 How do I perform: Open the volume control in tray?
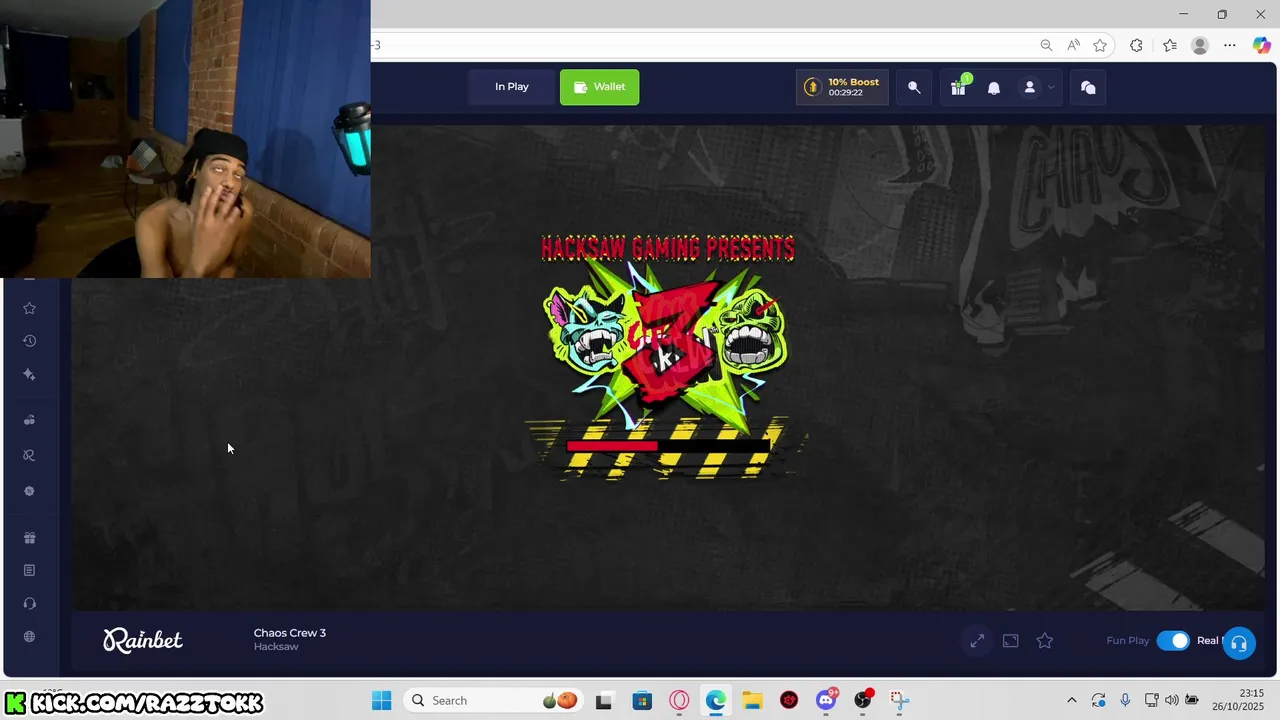[x=1172, y=700]
